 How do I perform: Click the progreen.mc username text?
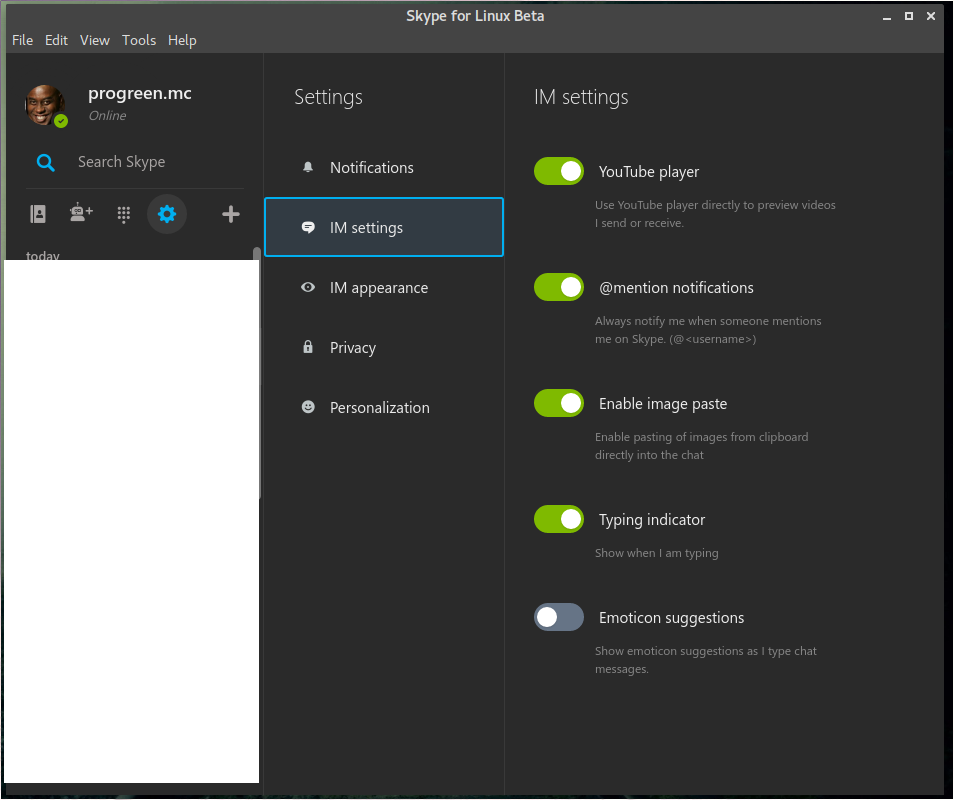[x=140, y=94]
